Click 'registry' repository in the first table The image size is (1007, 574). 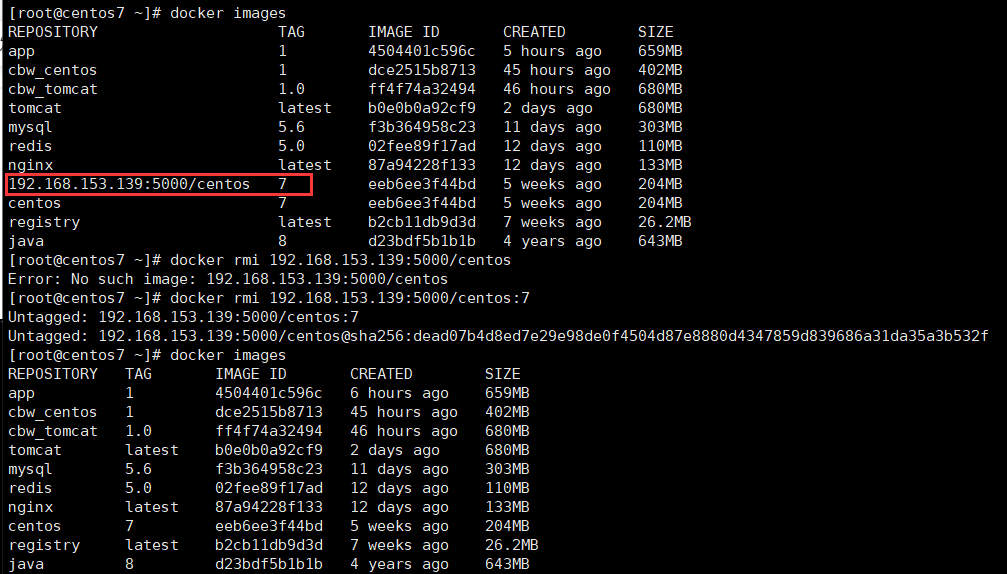(x=44, y=222)
